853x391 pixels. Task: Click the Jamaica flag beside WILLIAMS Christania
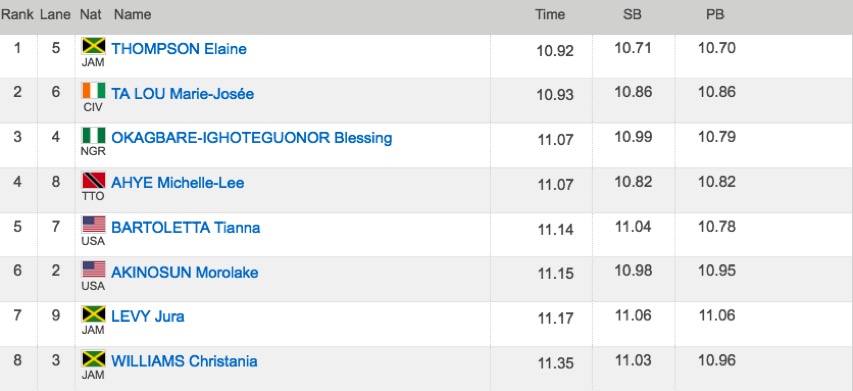pos(94,359)
